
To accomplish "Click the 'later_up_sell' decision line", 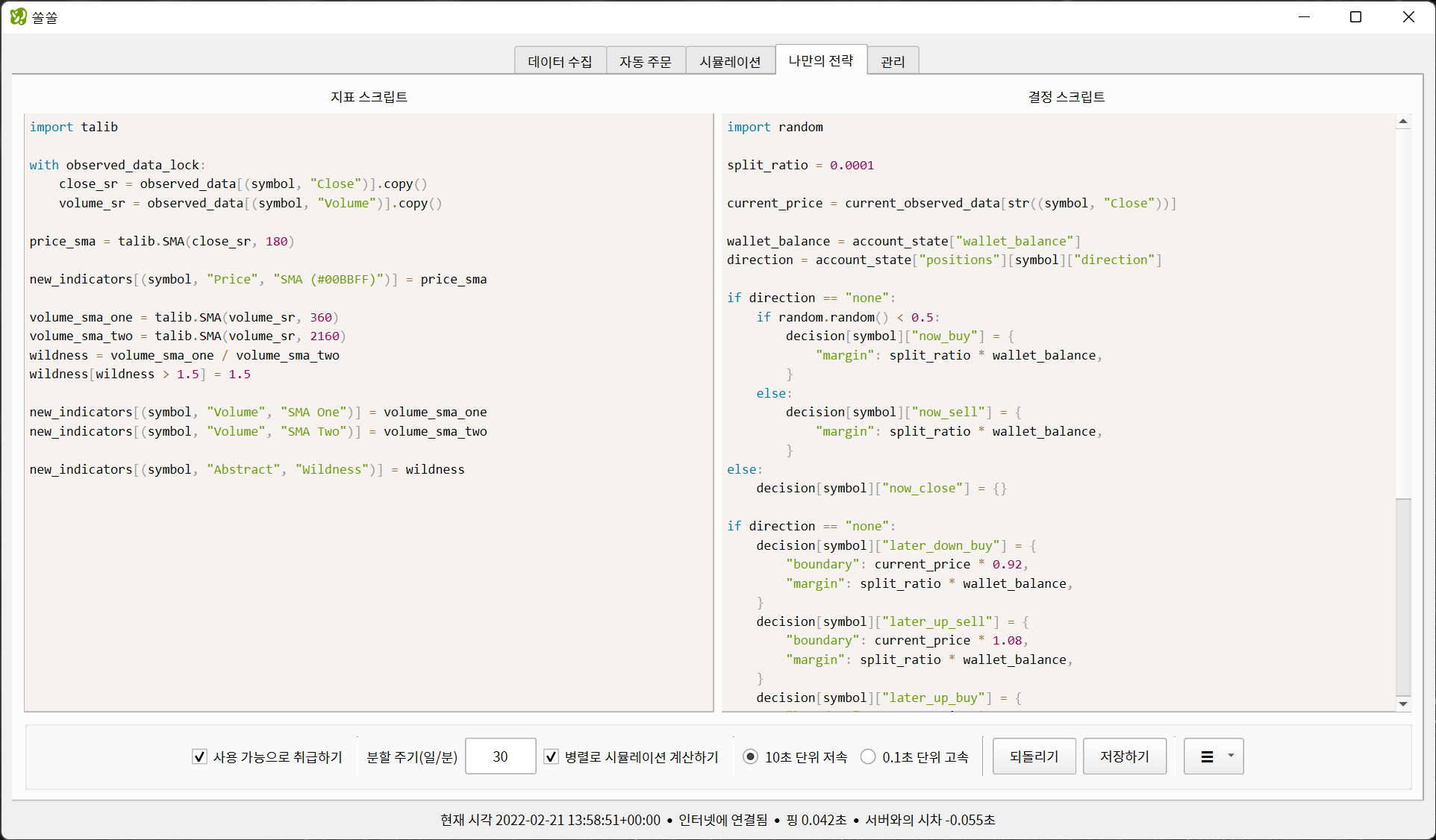I will 893,621.
